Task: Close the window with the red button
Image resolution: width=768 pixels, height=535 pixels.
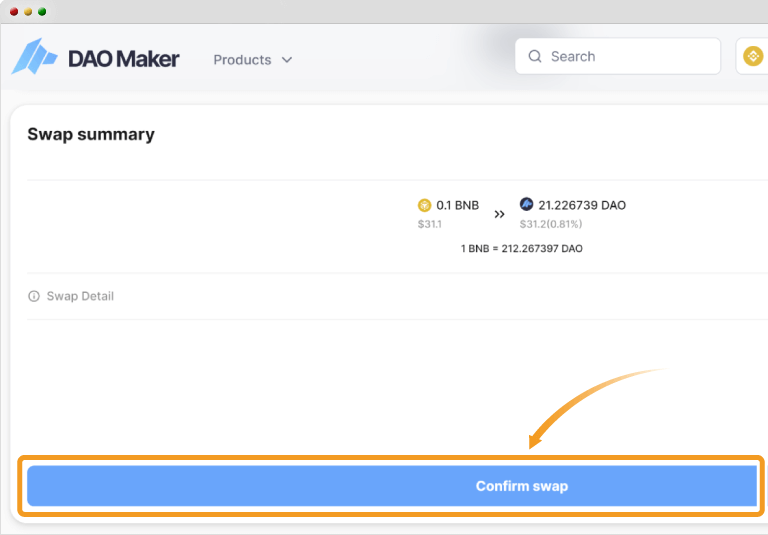Action: 14,12
